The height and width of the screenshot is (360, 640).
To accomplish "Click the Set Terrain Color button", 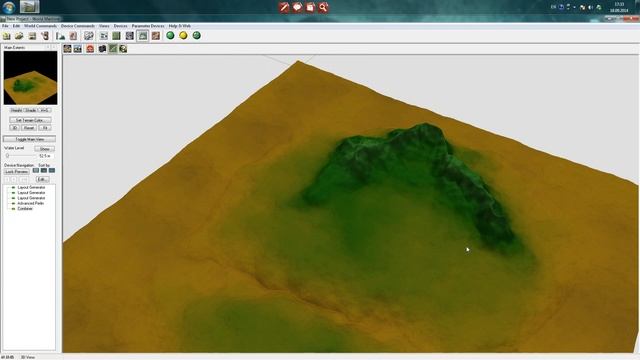I will pyautogui.click(x=30, y=120).
